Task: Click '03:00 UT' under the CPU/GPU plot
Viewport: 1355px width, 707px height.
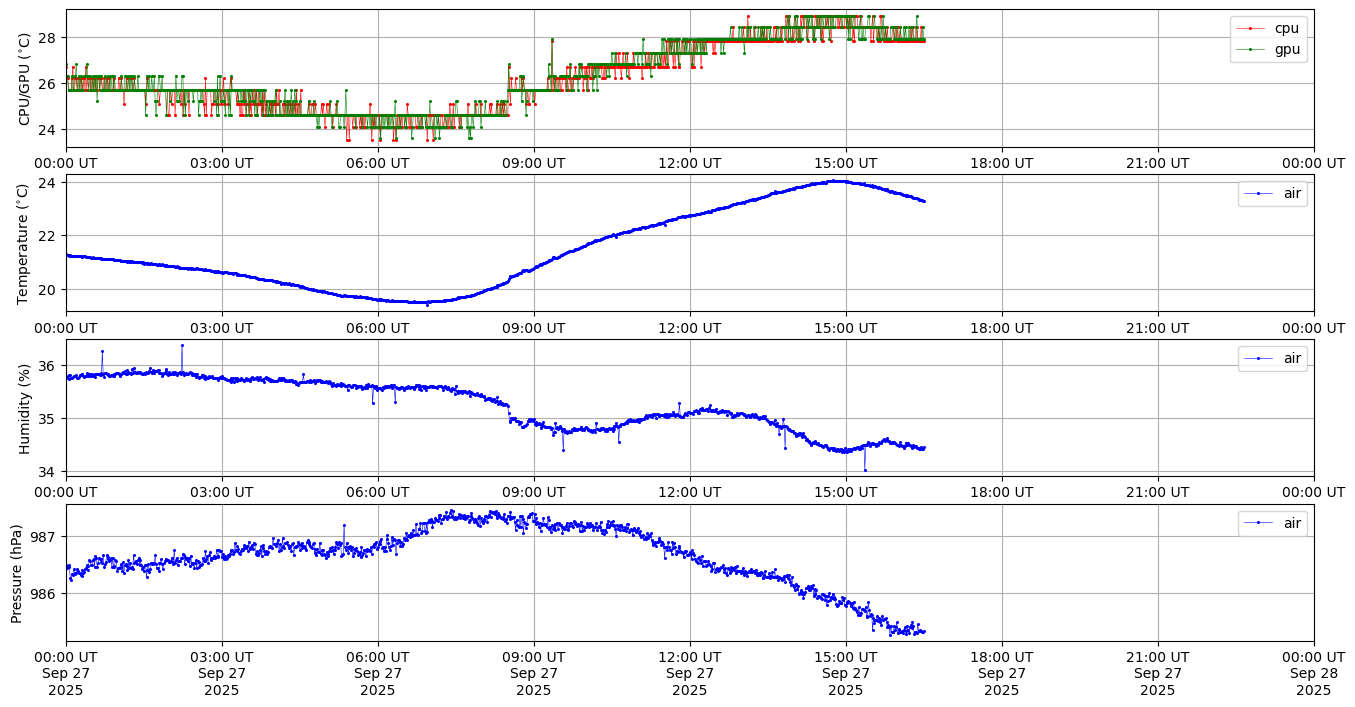Action: [x=222, y=163]
